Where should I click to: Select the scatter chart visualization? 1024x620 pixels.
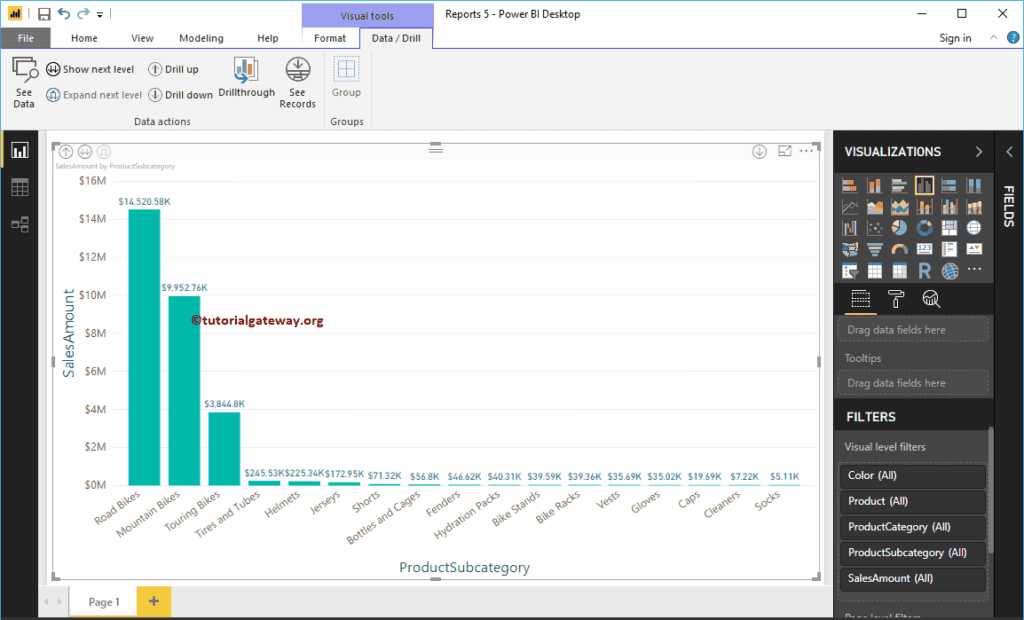point(874,228)
